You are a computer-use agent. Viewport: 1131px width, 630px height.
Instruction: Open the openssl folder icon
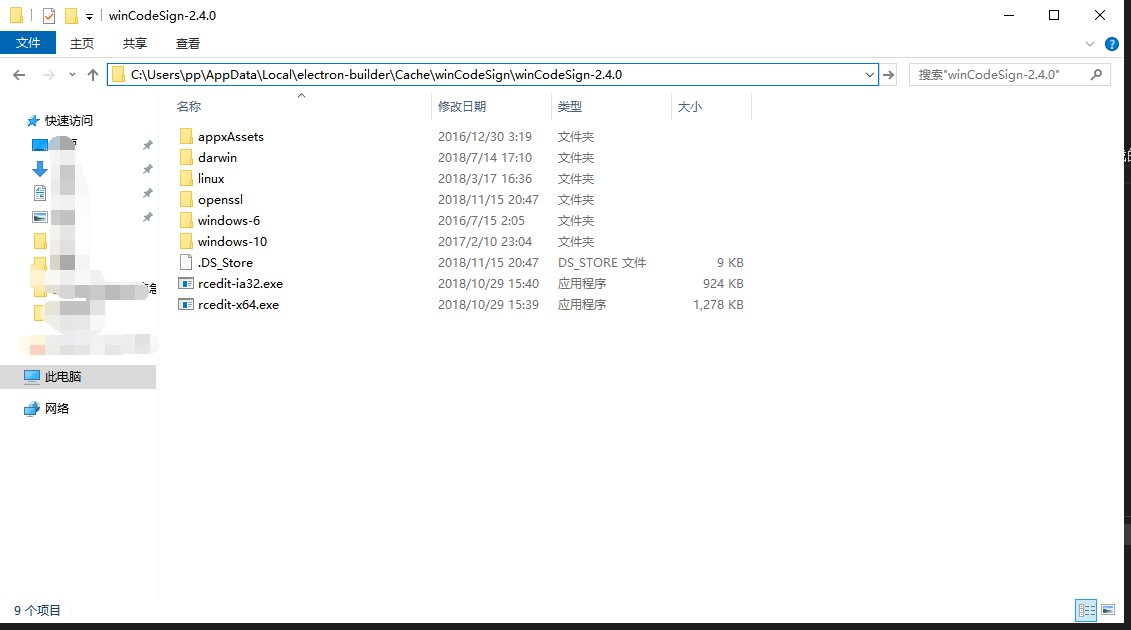(x=185, y=199)
